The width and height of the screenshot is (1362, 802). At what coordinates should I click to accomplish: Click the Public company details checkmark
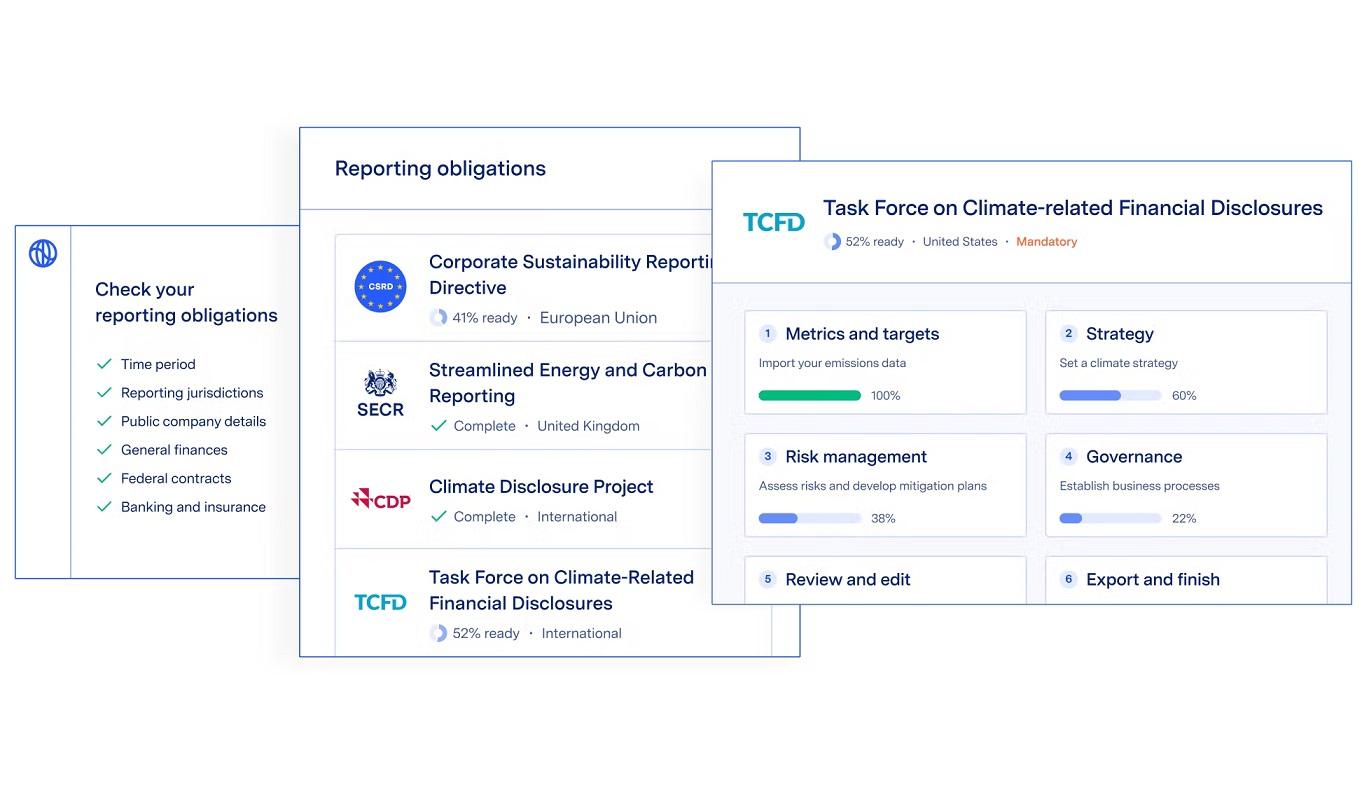[103, 421]
